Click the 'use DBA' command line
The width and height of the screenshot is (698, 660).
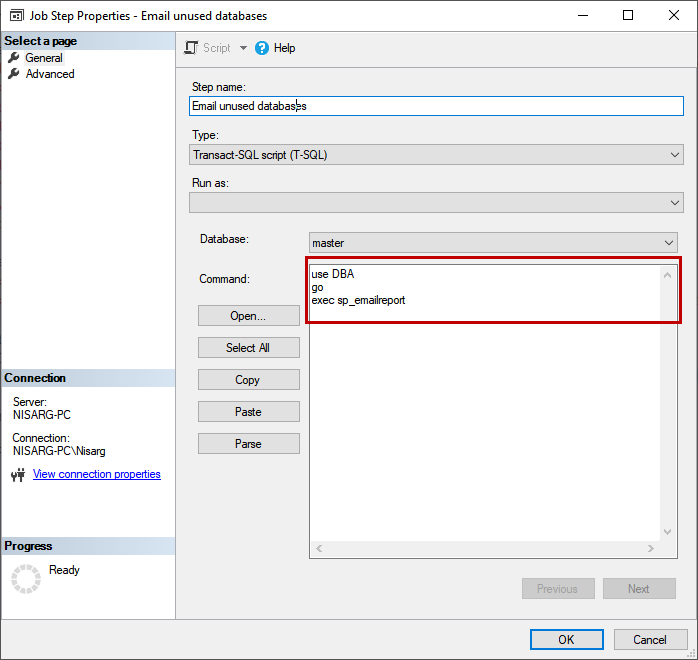pos(333,274)
